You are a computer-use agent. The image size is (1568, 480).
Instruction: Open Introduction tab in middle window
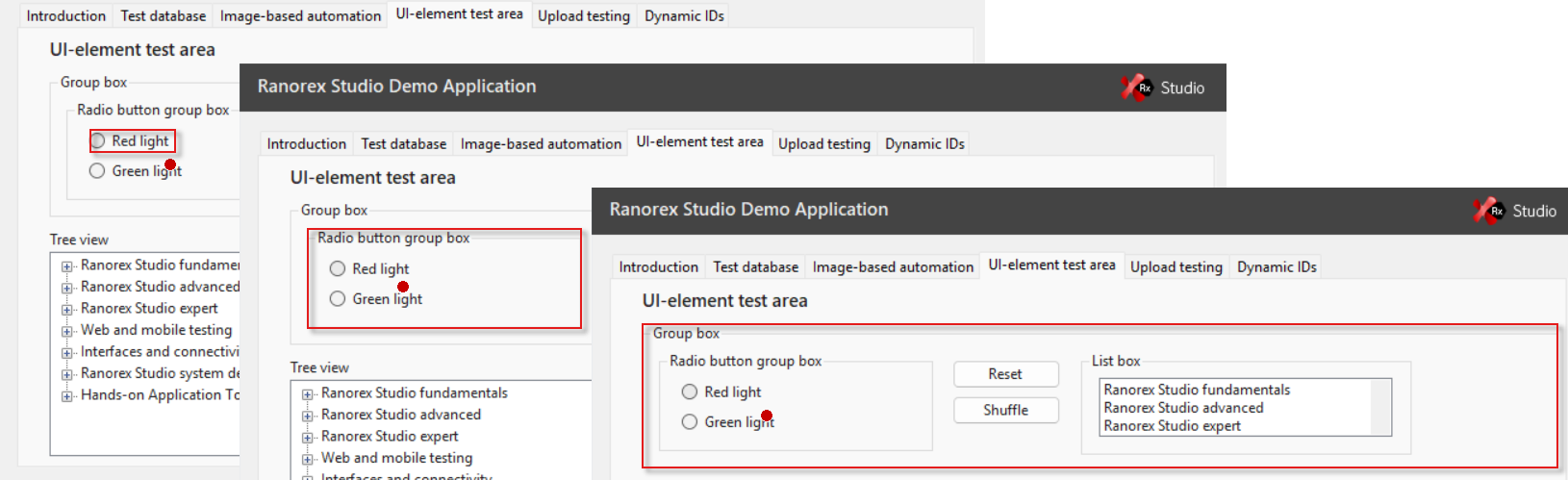point(307,143)
